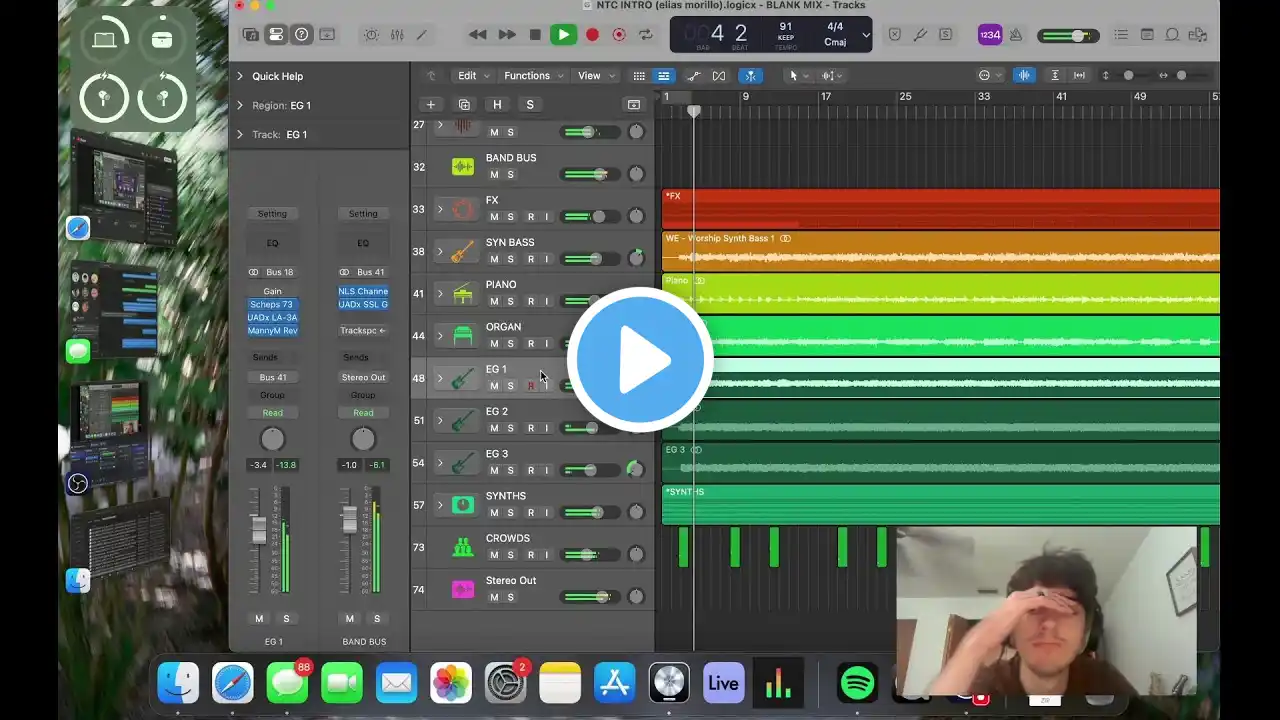Viewport: 1280px width, 720px height.
Task: Toggle Flex view button
Action: point(719,76)
